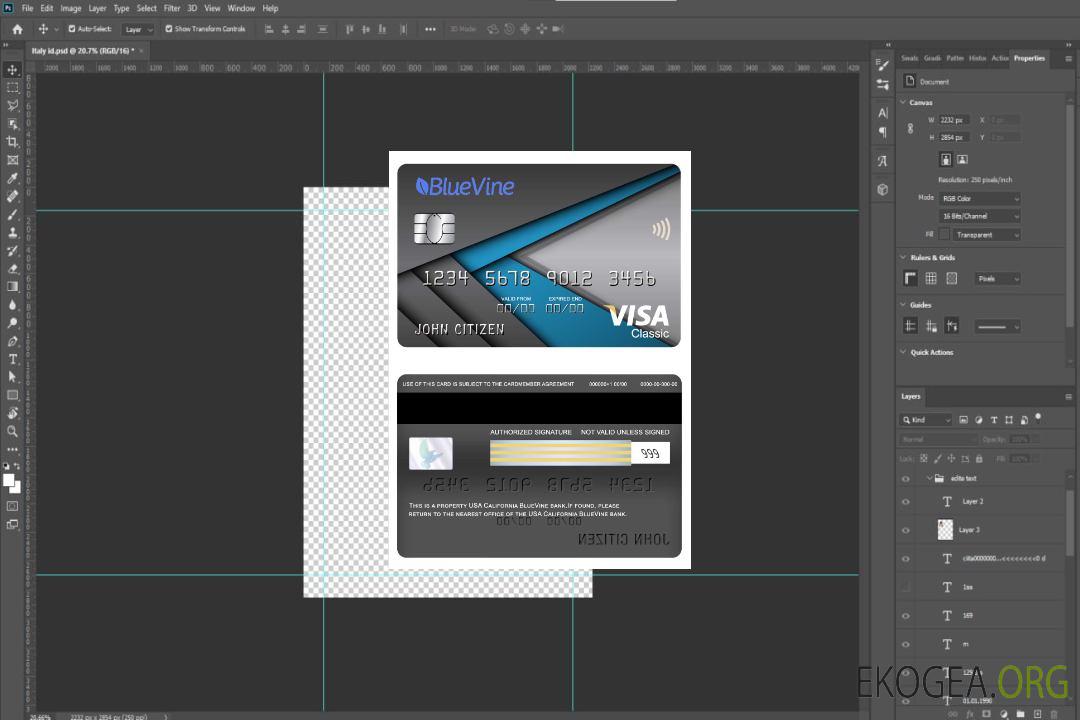1080x720 pixels.
Task: Open the Fill Transparent dropdown
Action: point(987,235)
